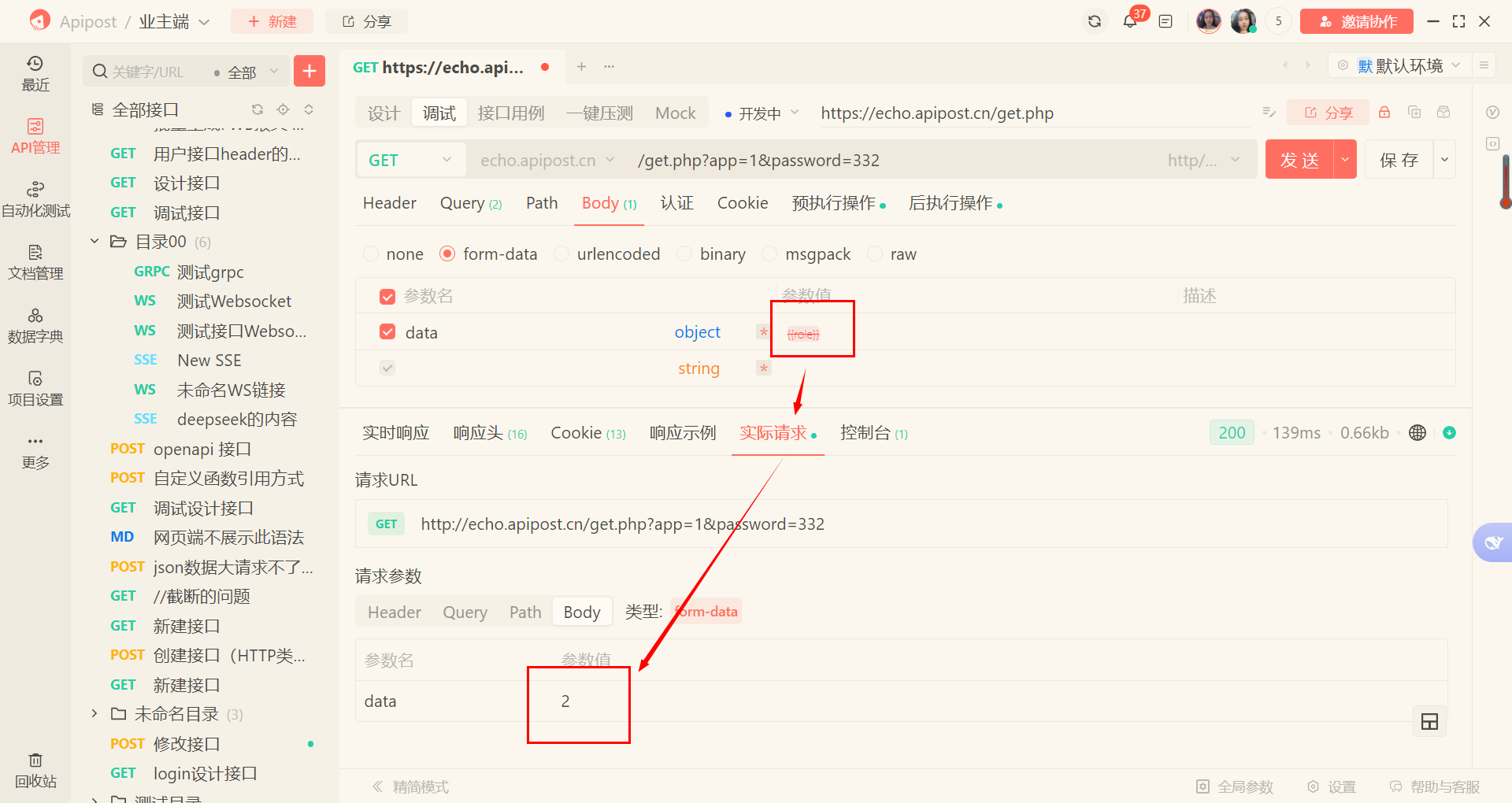The width and height of the screenshot is (1512, 803).
Task: Toggle the 参数名 header select-all checkbox
Action: (x=387, y=297)
